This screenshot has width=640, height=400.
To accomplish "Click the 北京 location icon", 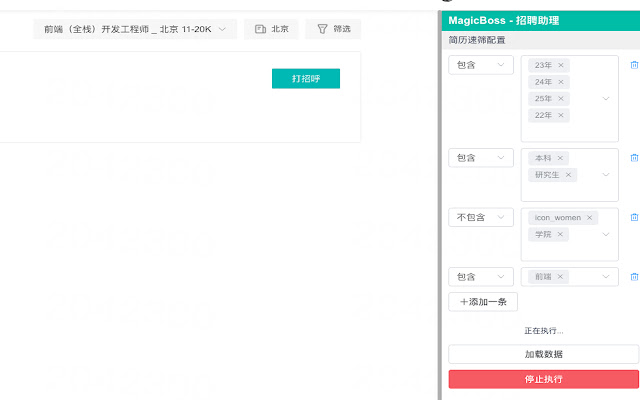I will [x=260, y=29].
